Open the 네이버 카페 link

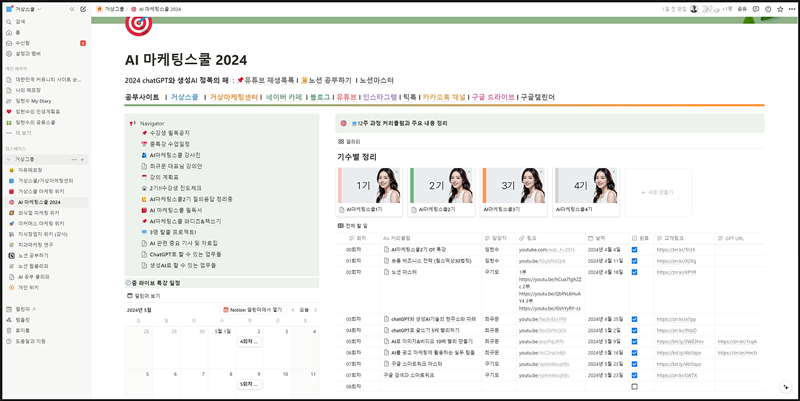[x=283, y=98]
